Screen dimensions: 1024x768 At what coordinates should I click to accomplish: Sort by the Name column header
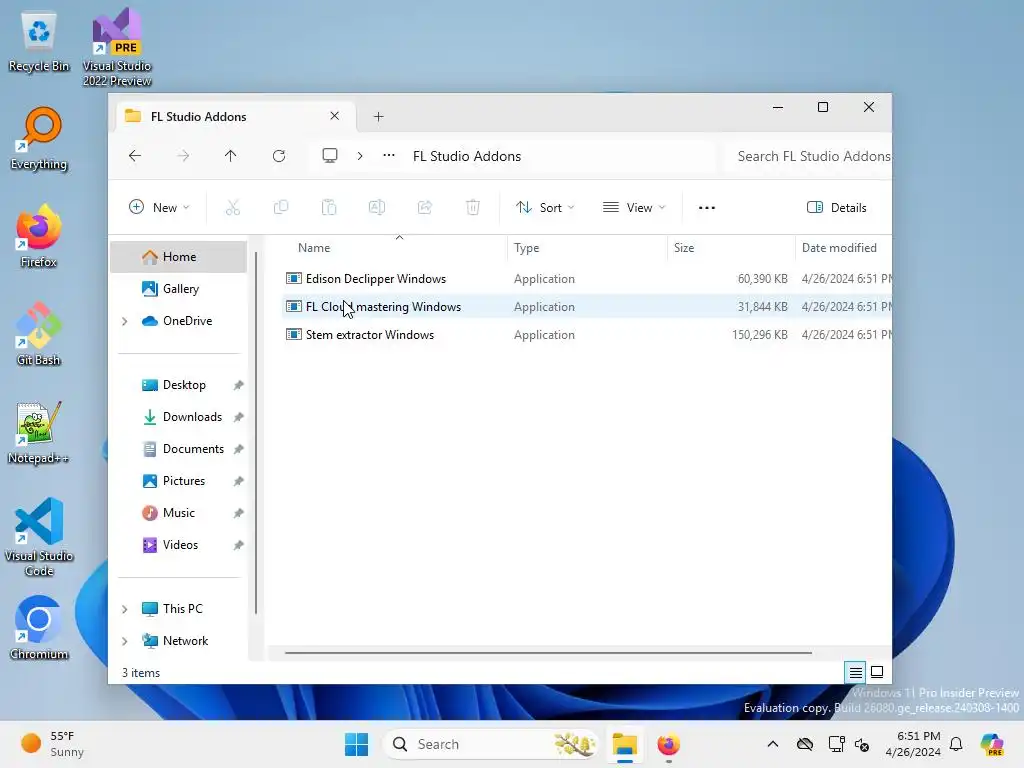pyautogui.click(x=395, y=248)
